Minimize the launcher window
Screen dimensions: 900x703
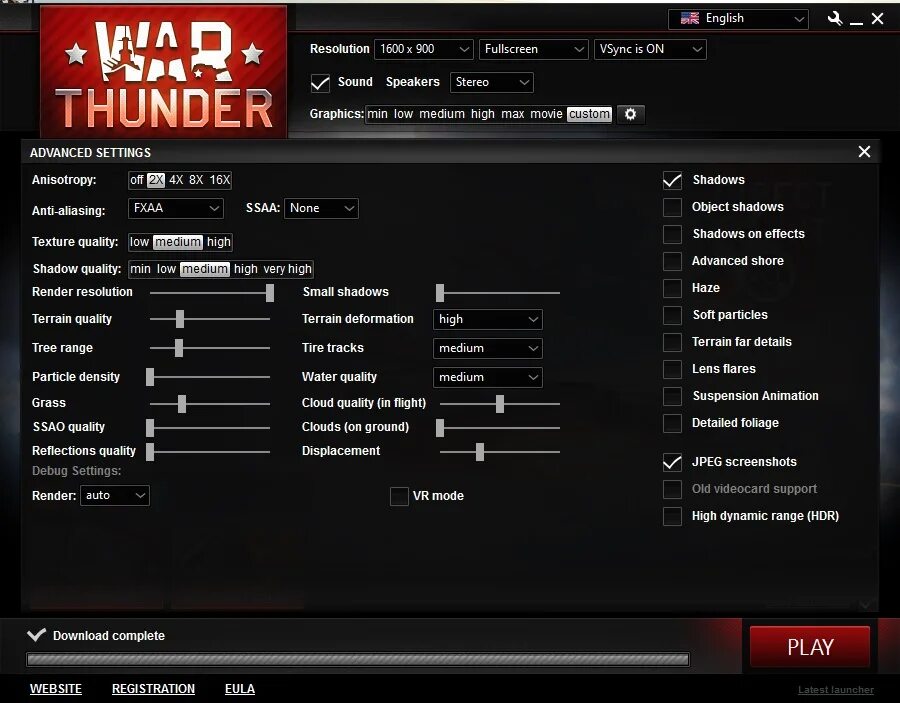pyautogui.click(x=856, y=22)
